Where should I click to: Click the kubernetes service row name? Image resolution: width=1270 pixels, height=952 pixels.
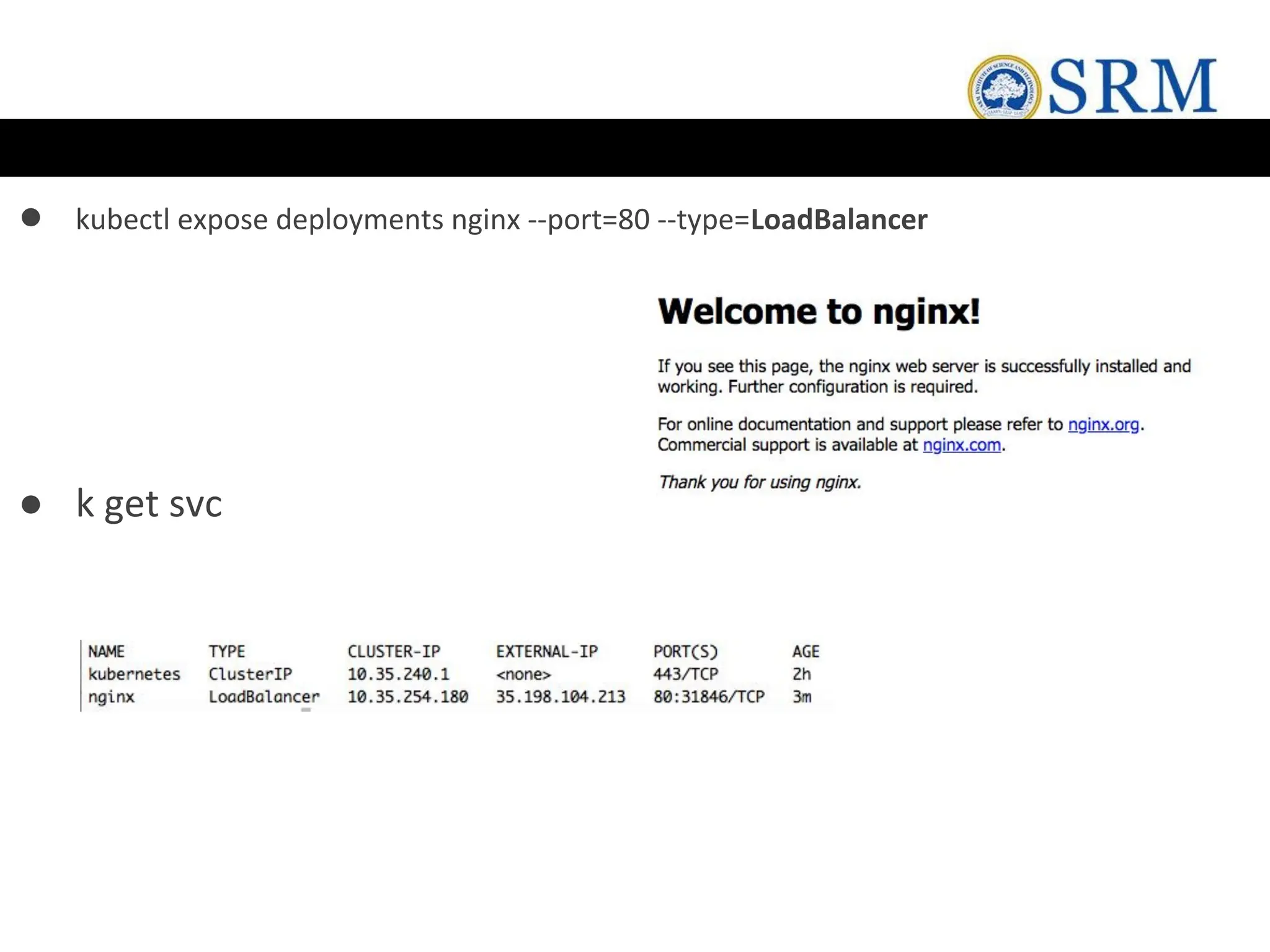tap(134, 674)
